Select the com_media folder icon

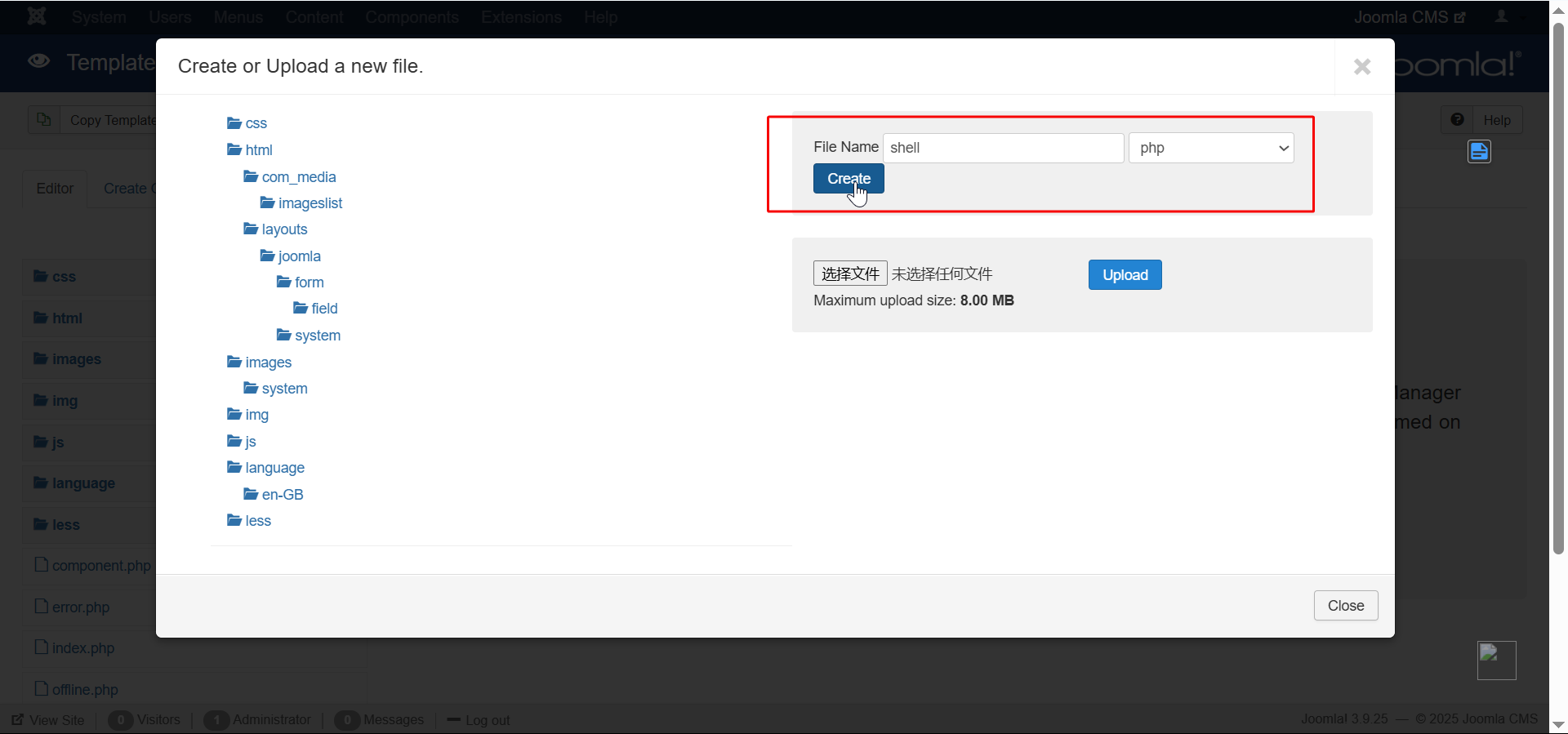[251, 177]
